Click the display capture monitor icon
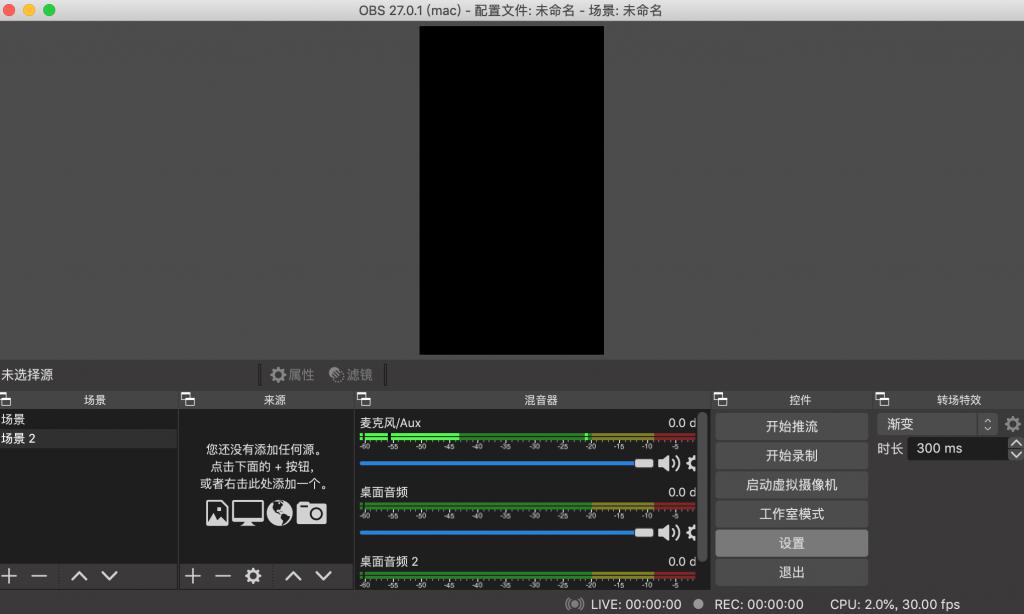Screen dimensions: 1024x614 point(248,513)
